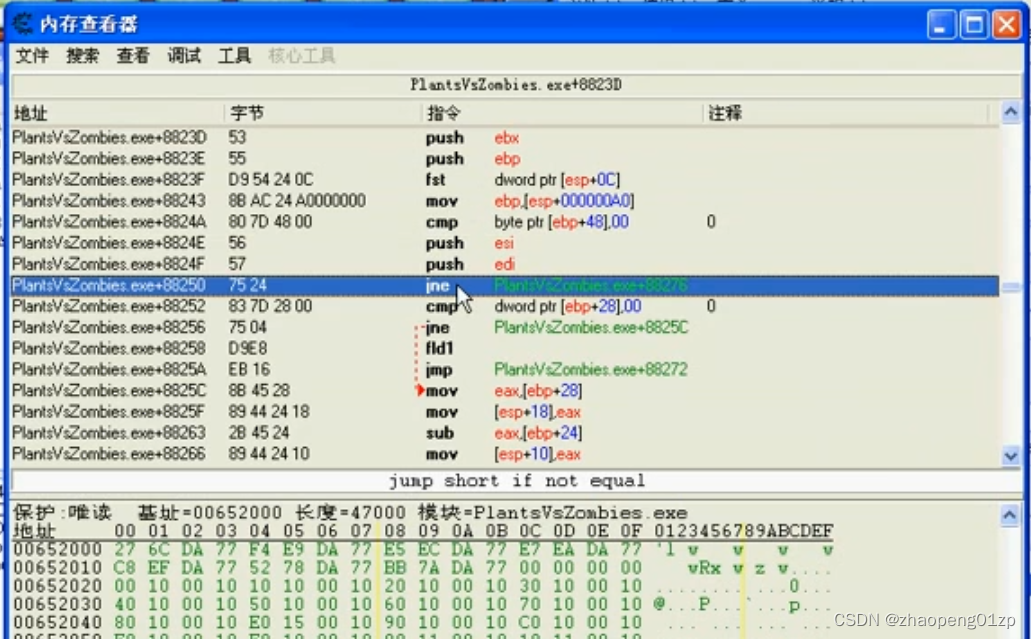This screenshot has height=639, width=1031.
Task: Click hex row address 00652040
Action: (x=58, y=623)
